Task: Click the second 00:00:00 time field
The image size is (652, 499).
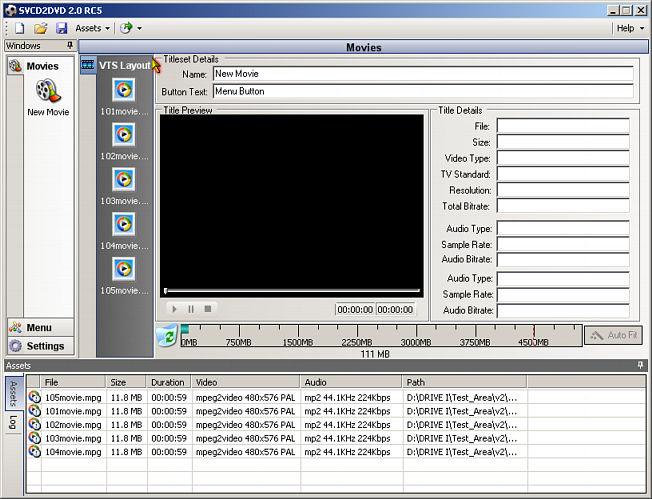Action: click(395, 309)
